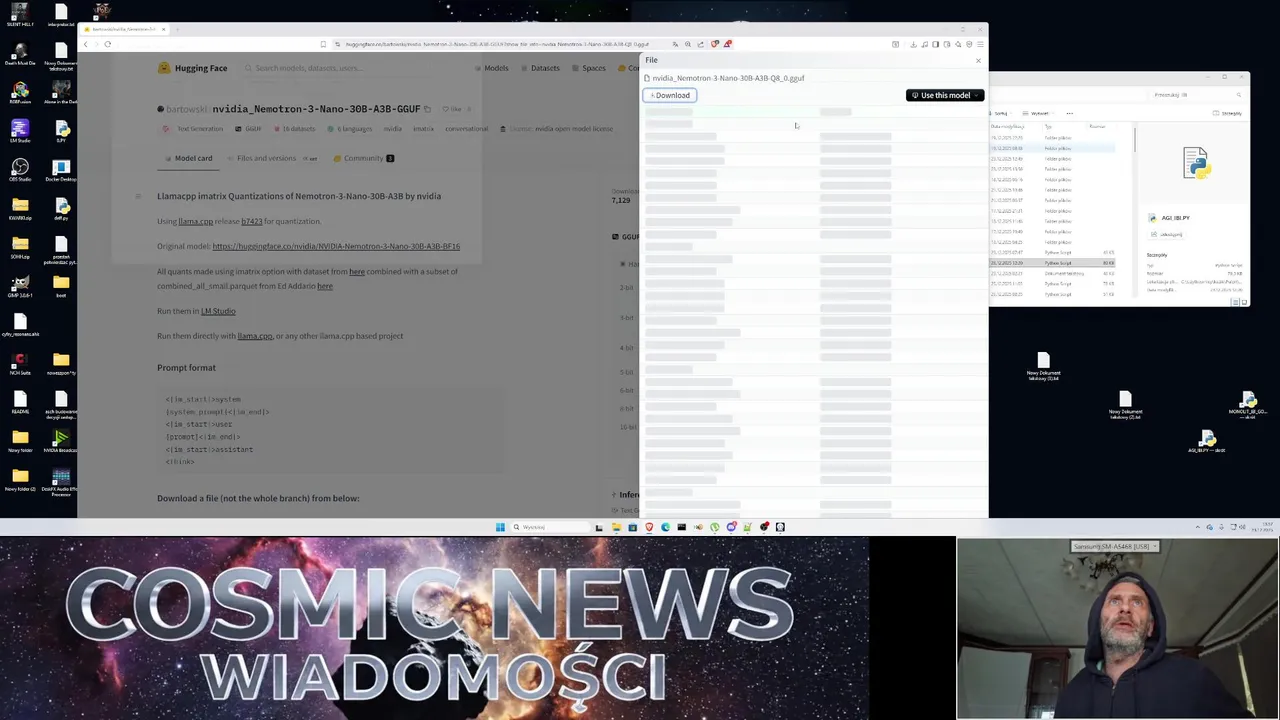1280x720 pixels.
Task: Click the browser zoom magnifier icon
Action: [688, 44]
